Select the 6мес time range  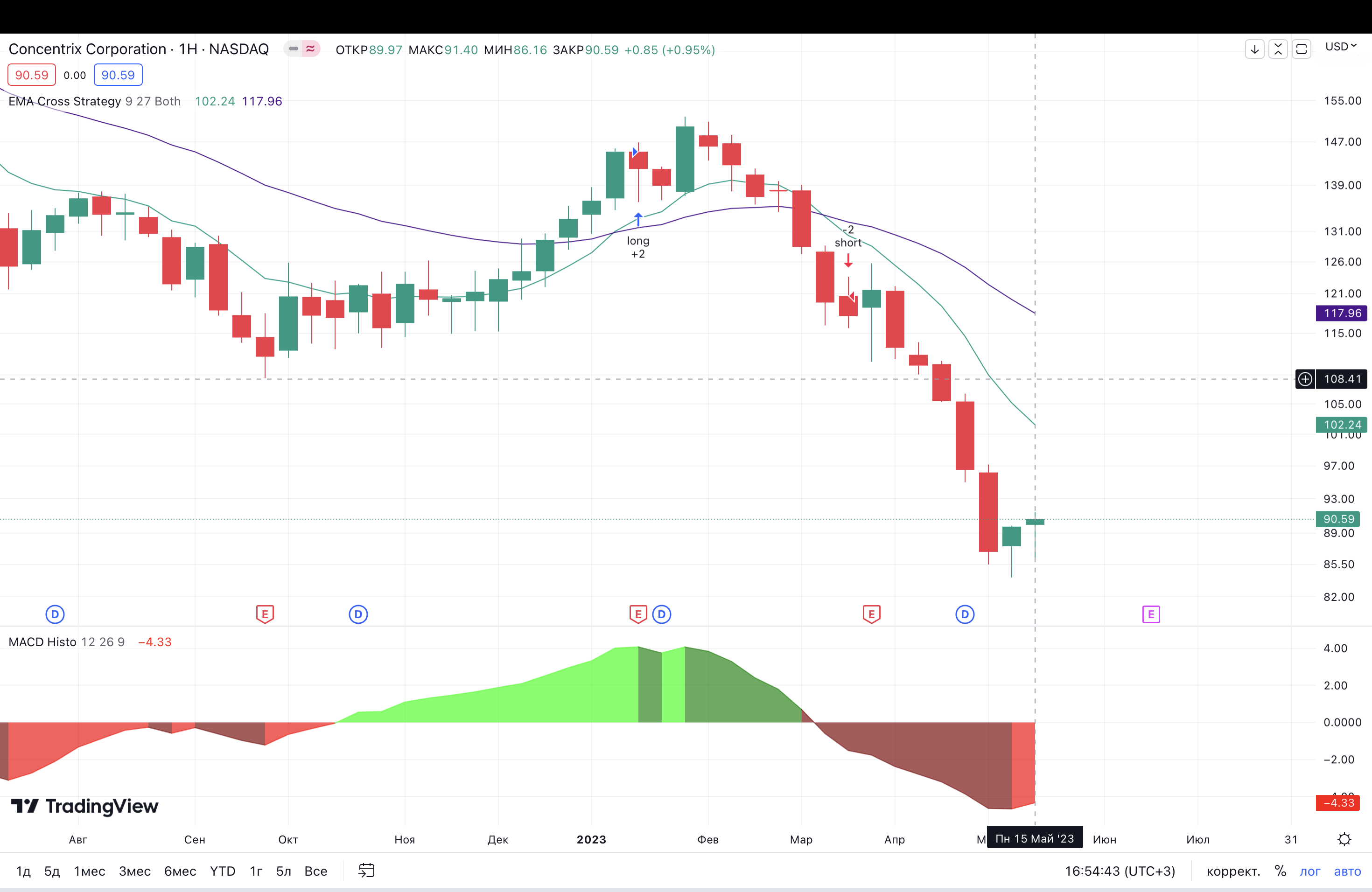pos(180,871)
